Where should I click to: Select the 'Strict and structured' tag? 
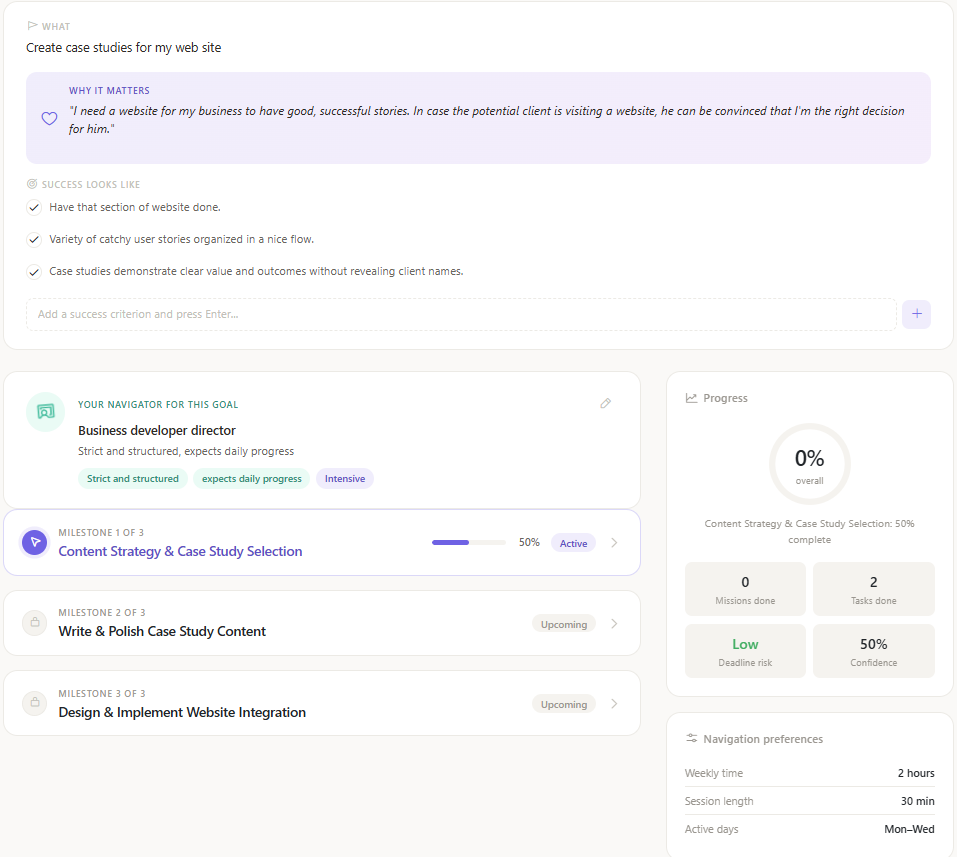pos(132,479)
